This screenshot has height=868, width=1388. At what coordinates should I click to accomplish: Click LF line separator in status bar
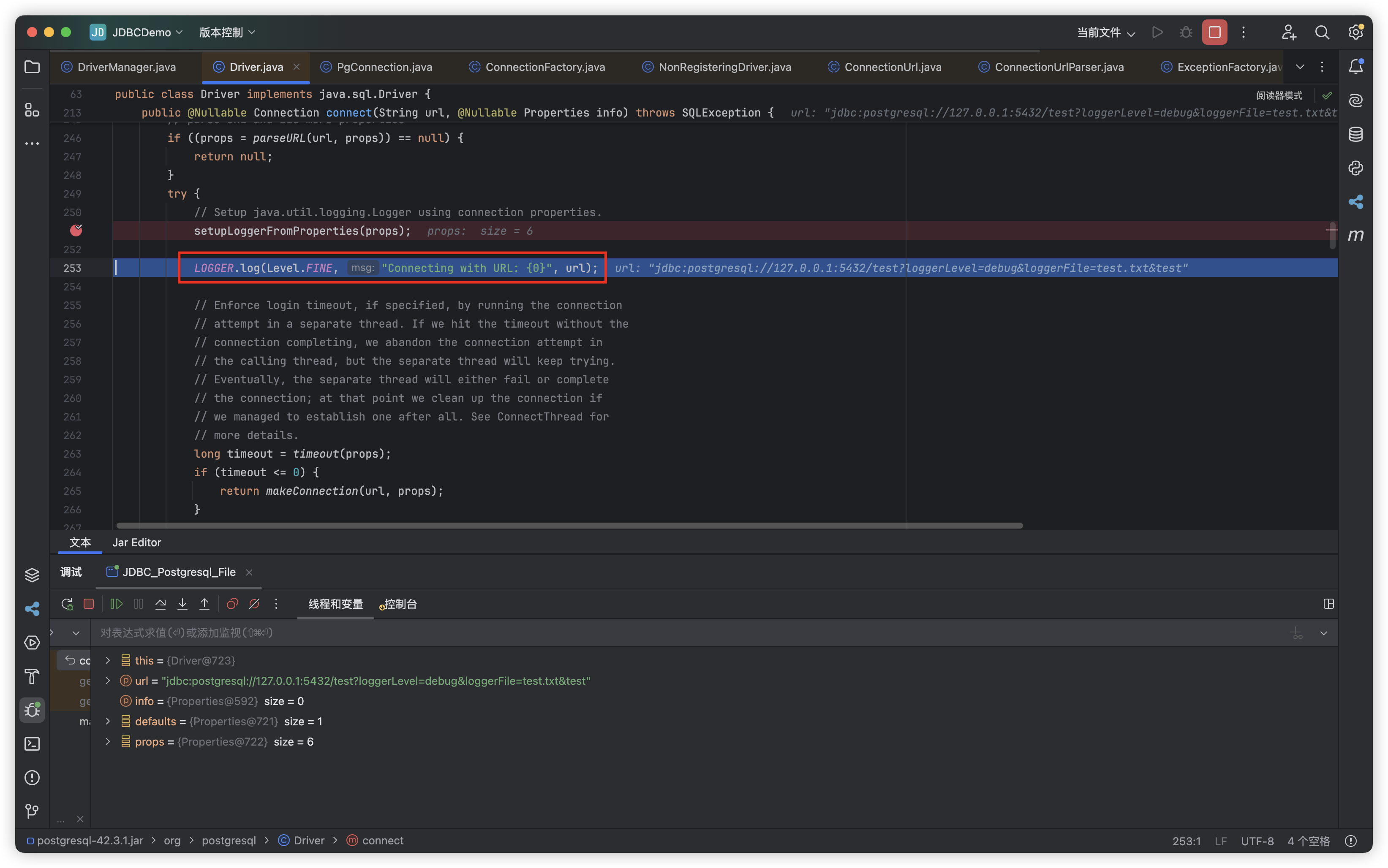pyautogui.click(x=1220, y=841)
